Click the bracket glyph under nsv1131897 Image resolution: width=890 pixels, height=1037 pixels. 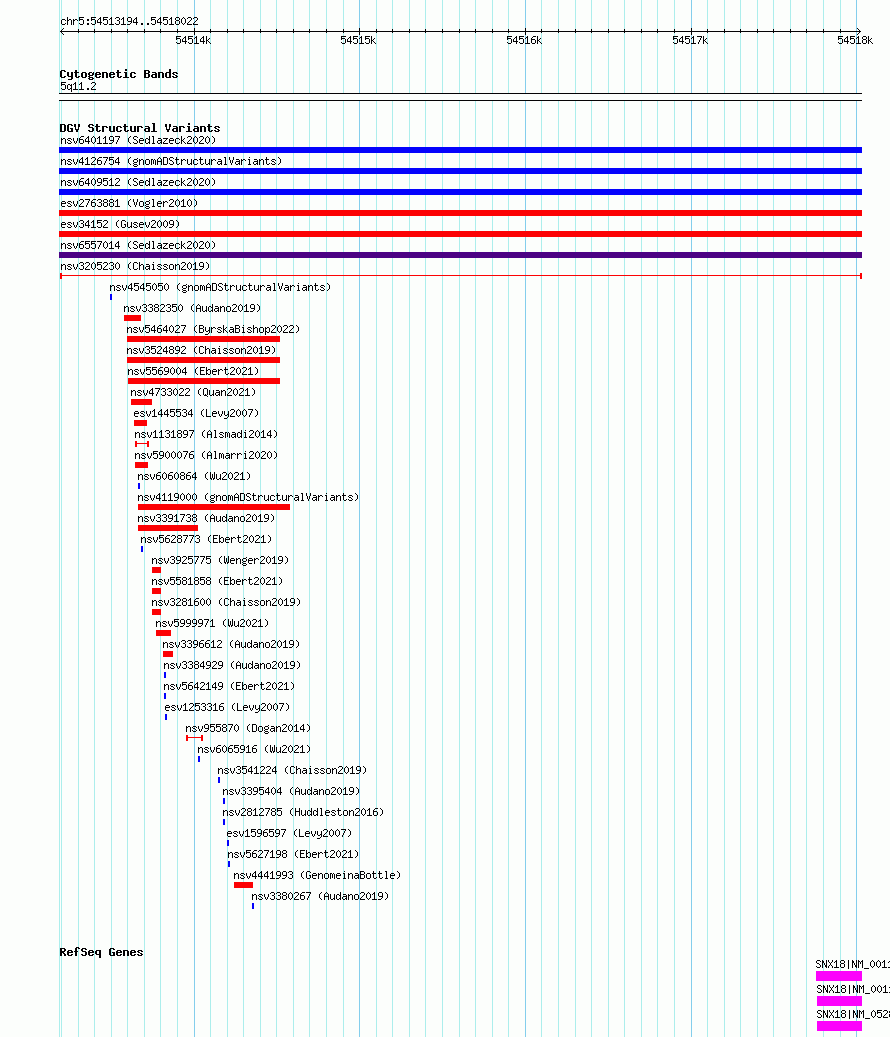point(142,444)
